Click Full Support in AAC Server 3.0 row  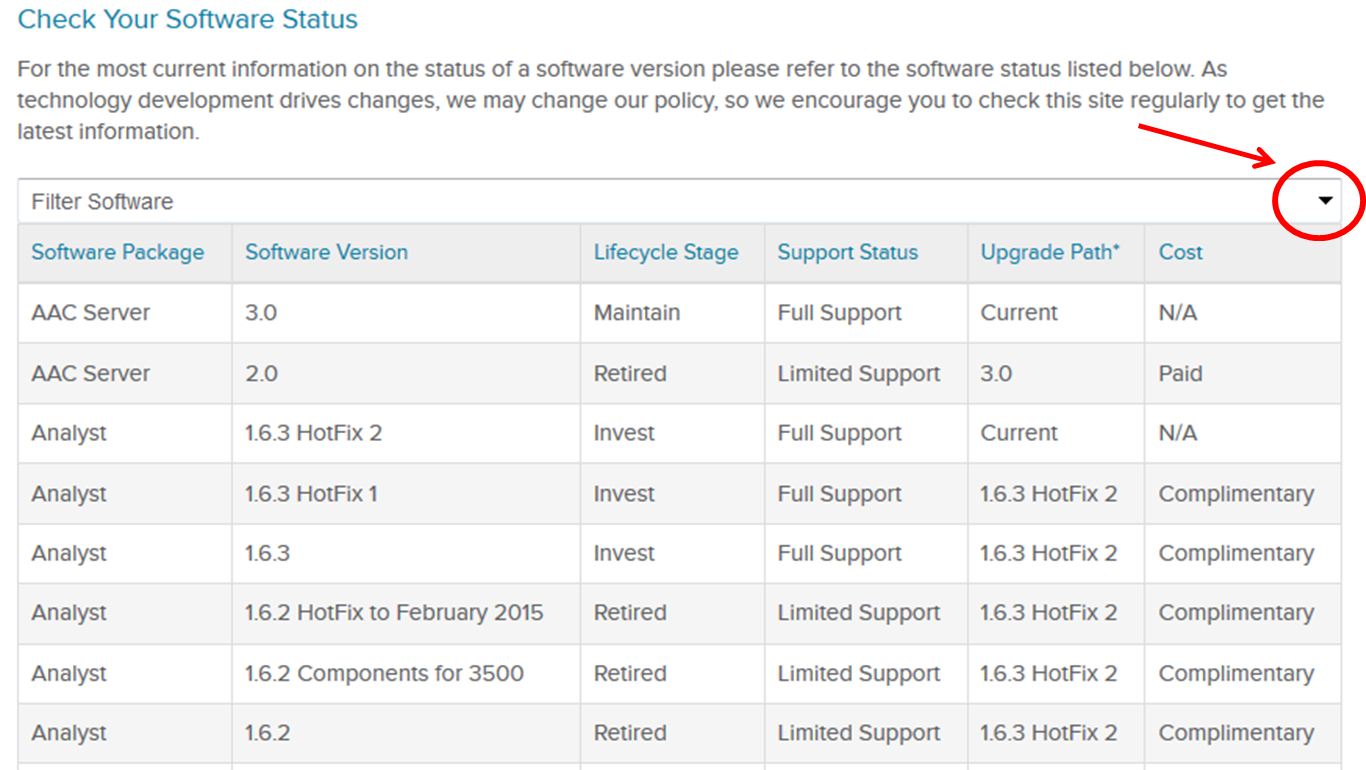tap(840, 313)
